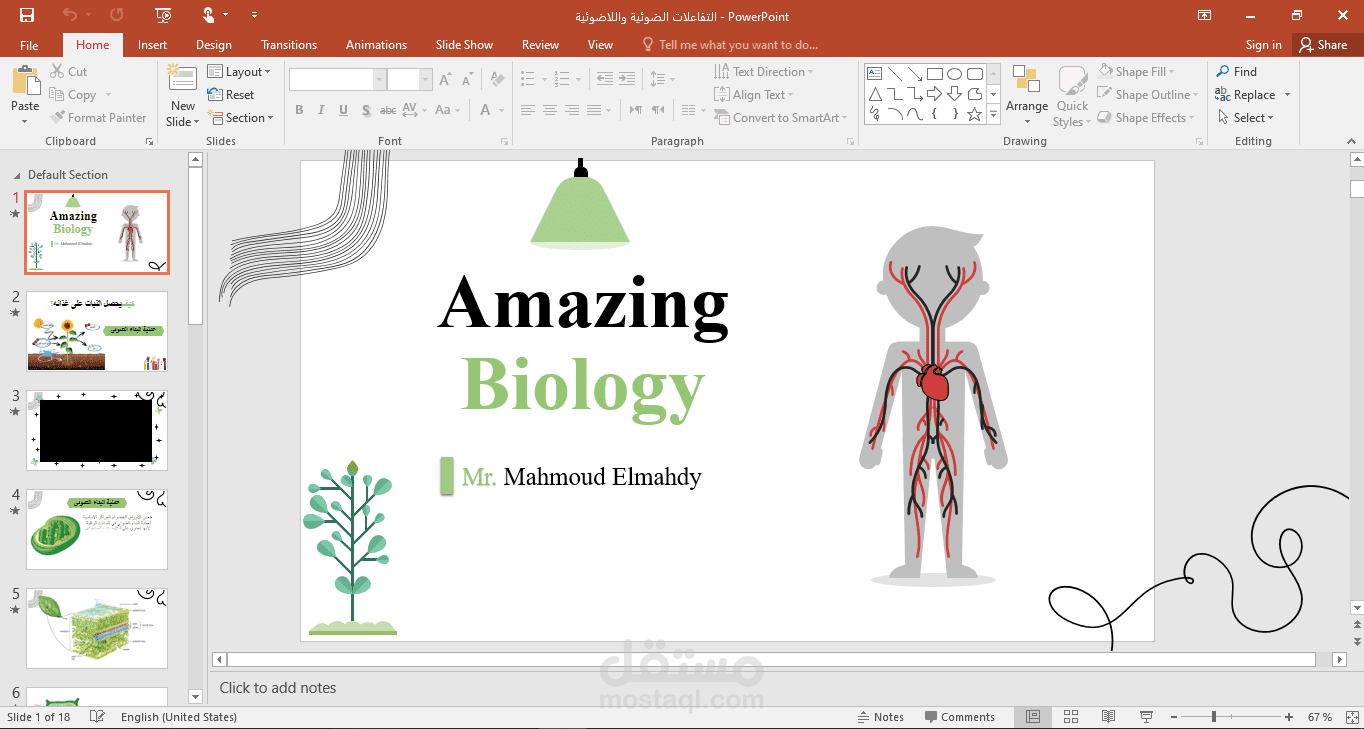Center text alignment icon

click(550, 110)
